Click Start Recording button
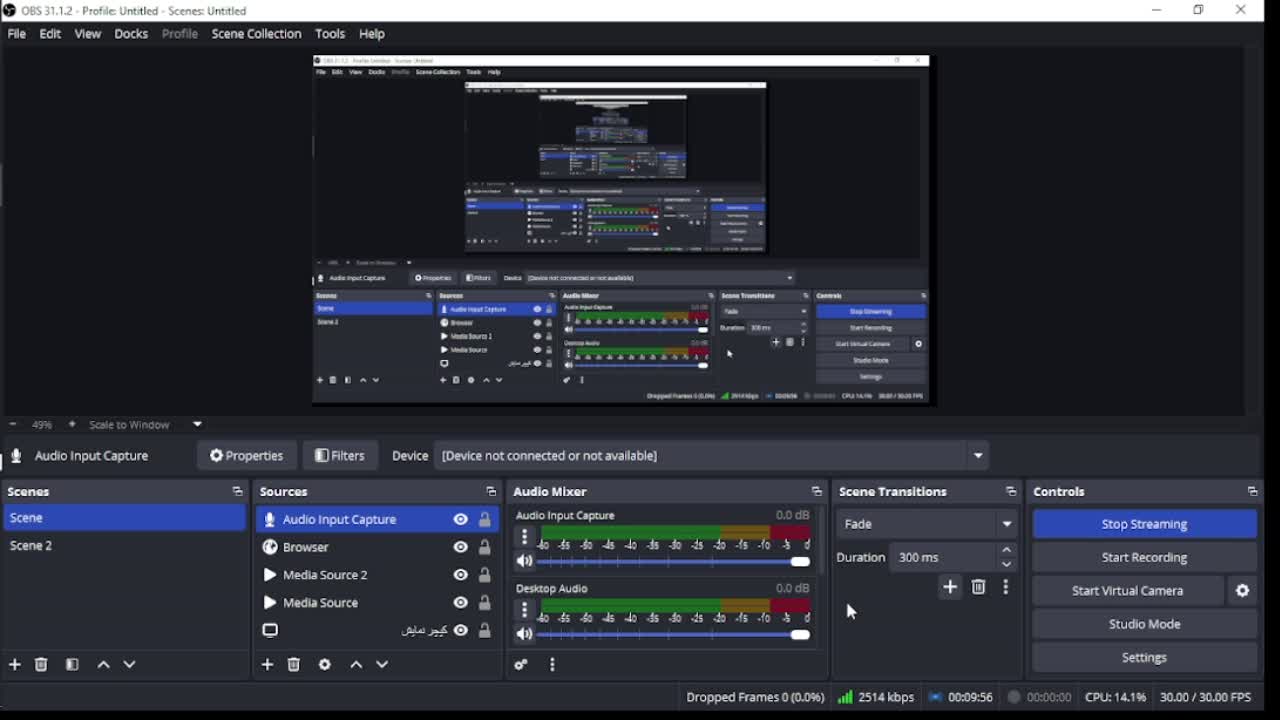The width and height of the screenshot is (1280, 720). [1144, 557]
